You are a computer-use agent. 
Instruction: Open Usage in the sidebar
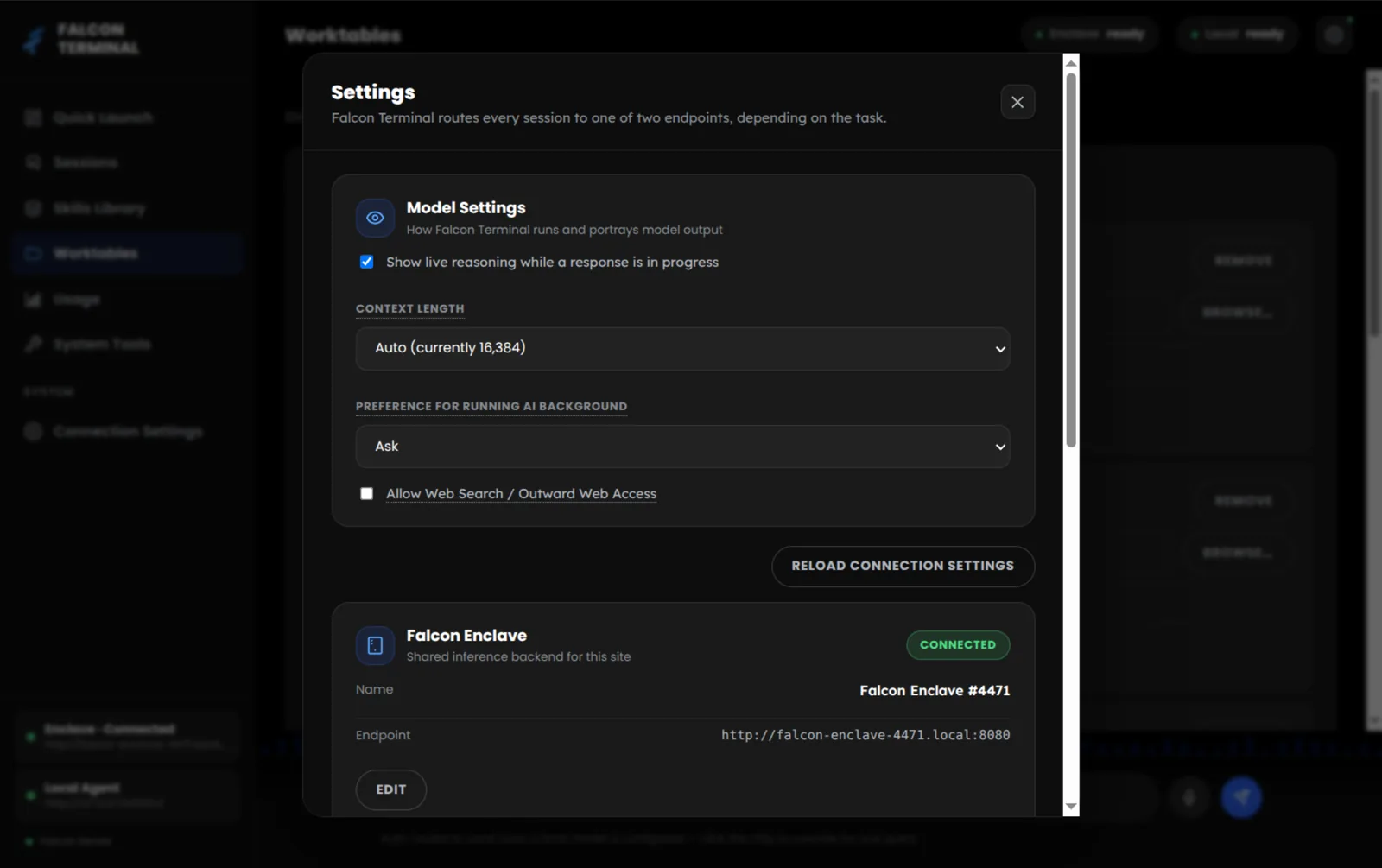128,299
